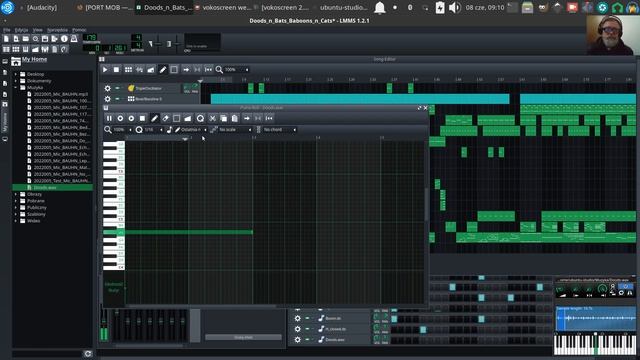Open Piano Roll zoom dropdown
The image size is (640, 360).
pos(122,130)
